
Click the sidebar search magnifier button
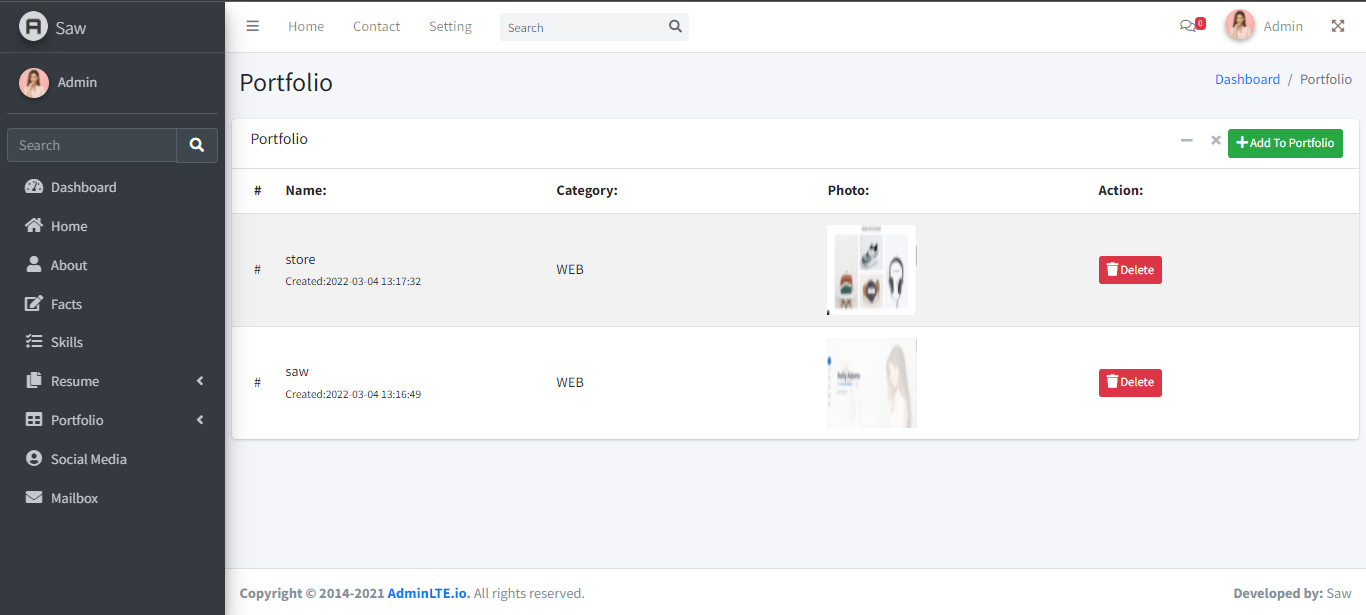click(197, 145)
